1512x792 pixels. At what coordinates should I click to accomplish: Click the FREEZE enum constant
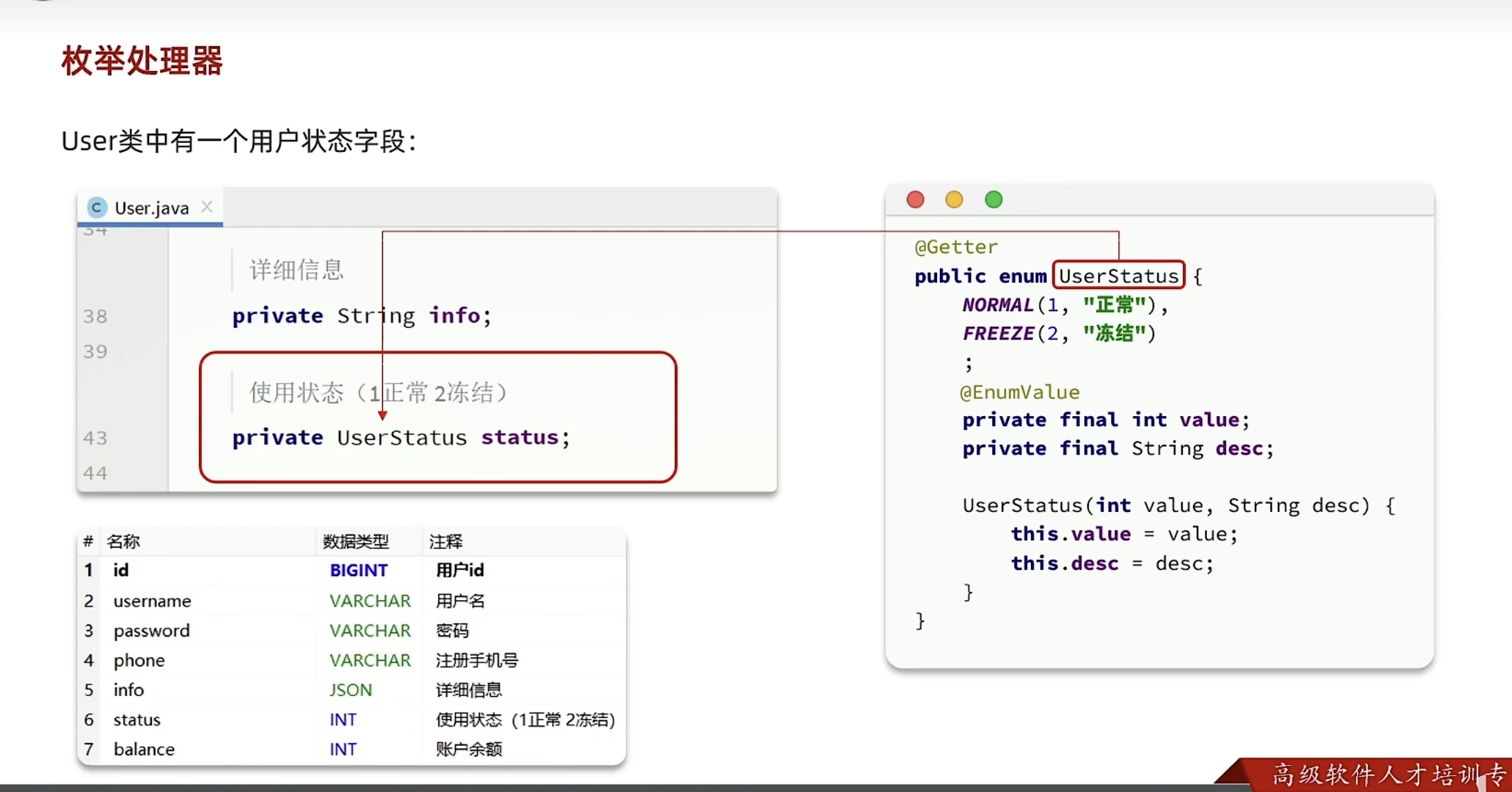[x=998, y=334]
